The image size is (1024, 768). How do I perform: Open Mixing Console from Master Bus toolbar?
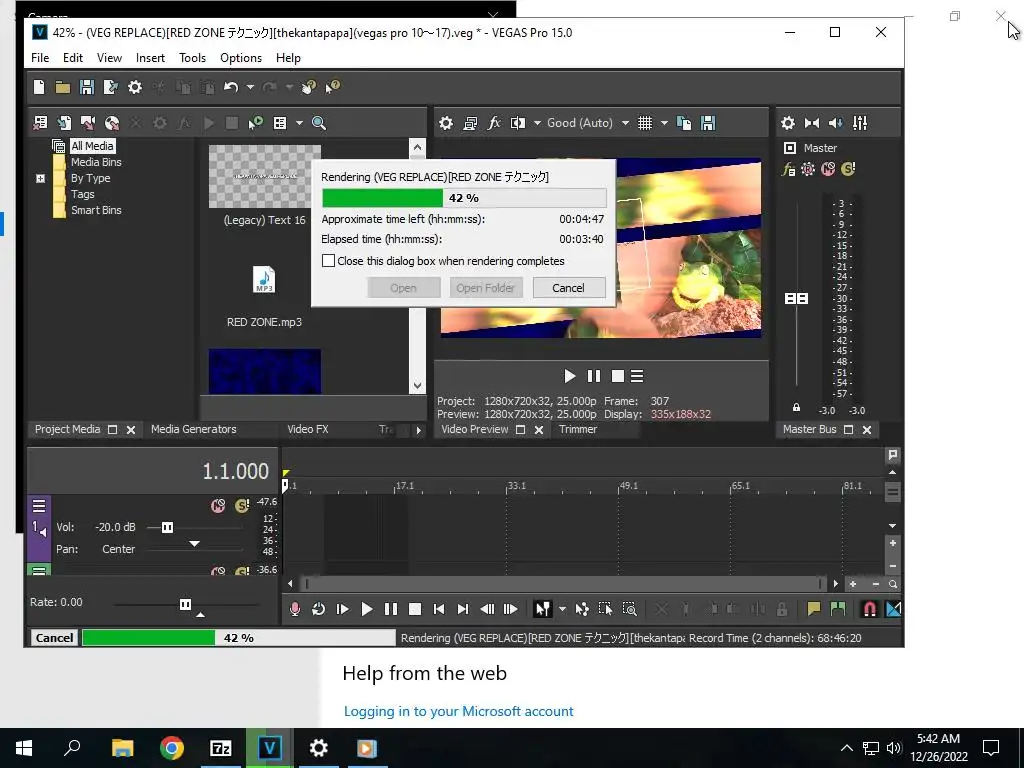860,123
